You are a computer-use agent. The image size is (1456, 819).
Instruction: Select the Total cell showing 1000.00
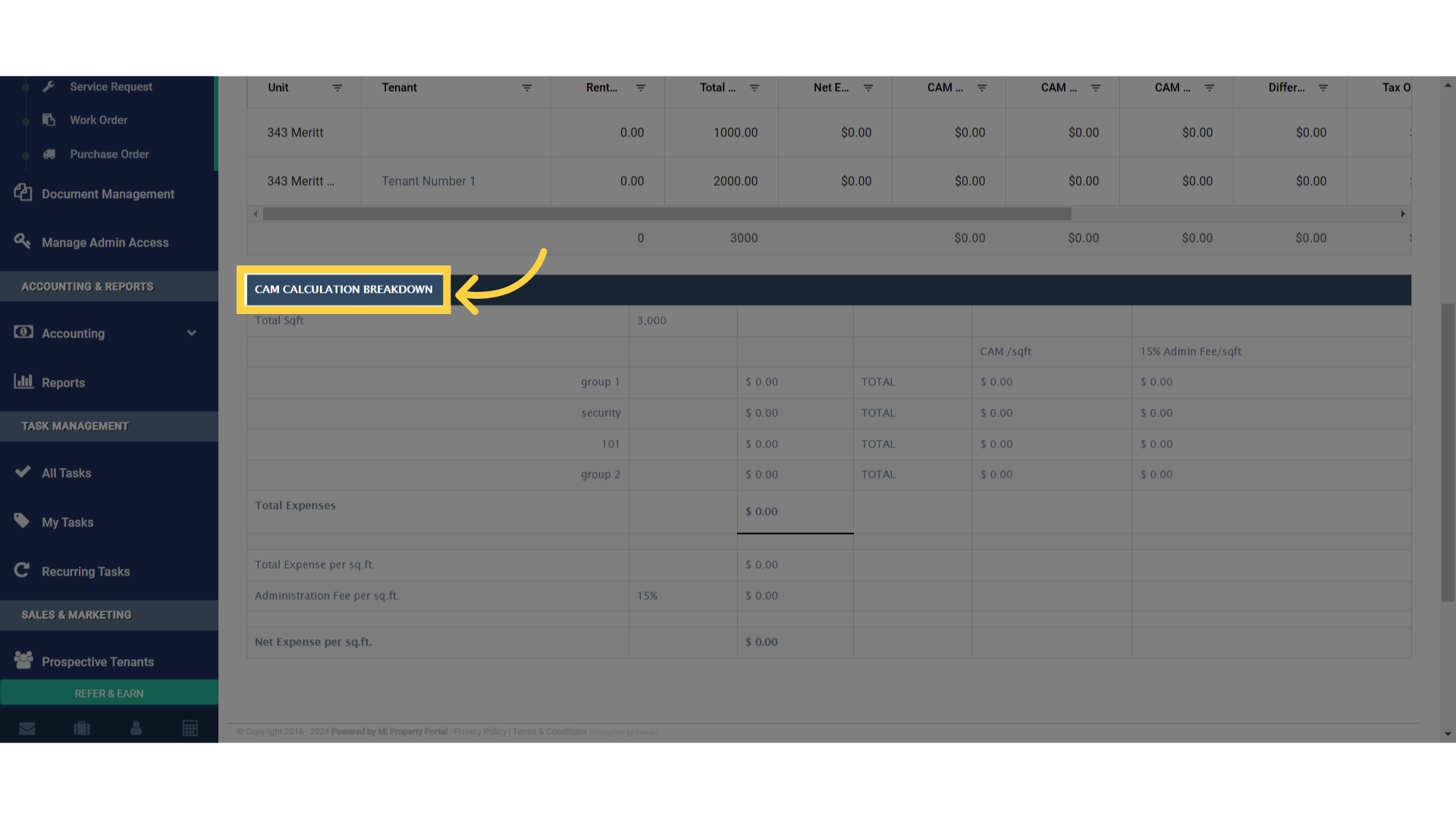(721, 133)
